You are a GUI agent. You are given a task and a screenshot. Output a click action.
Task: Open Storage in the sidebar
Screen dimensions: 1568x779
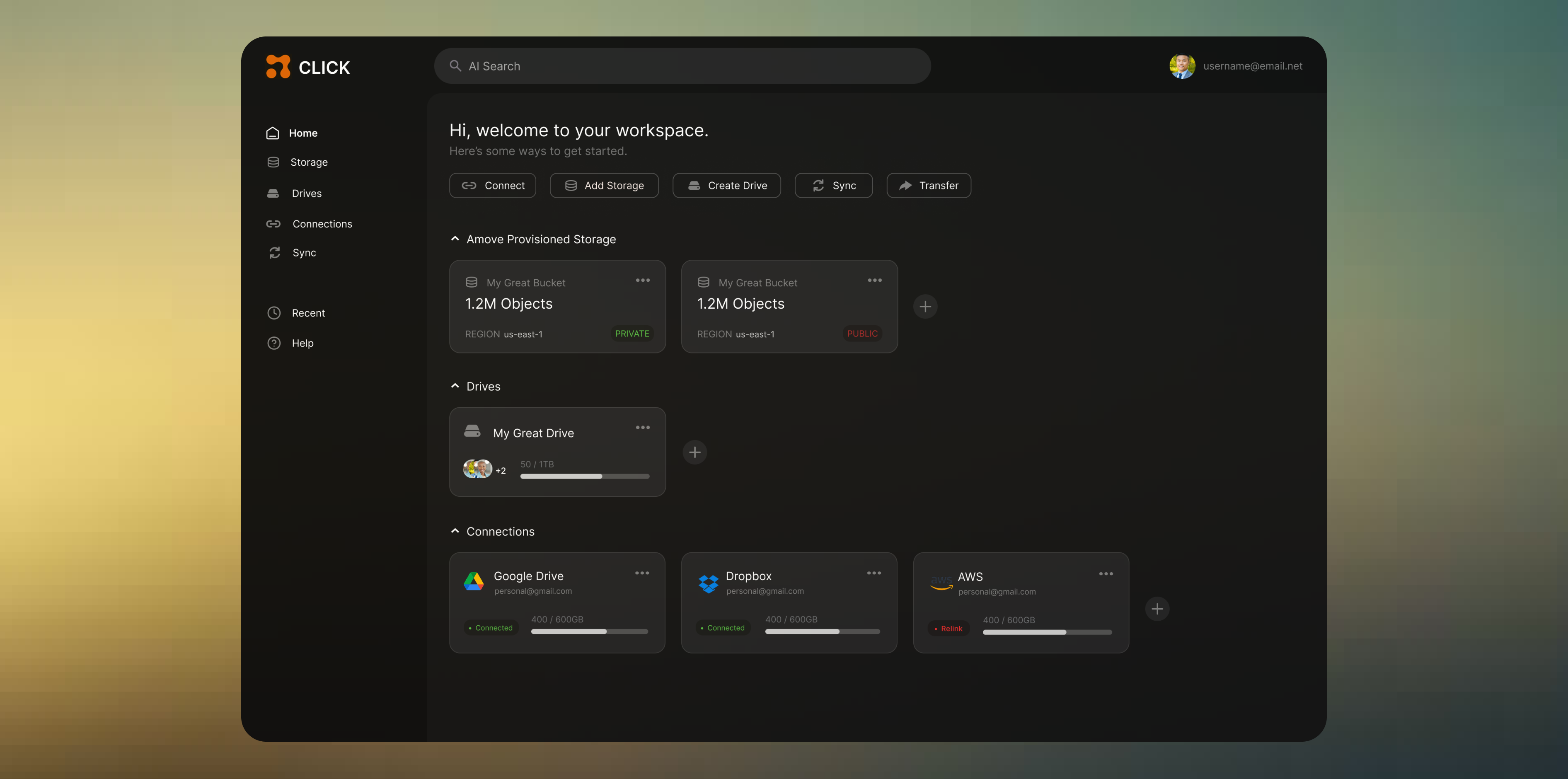coord(309,162)
